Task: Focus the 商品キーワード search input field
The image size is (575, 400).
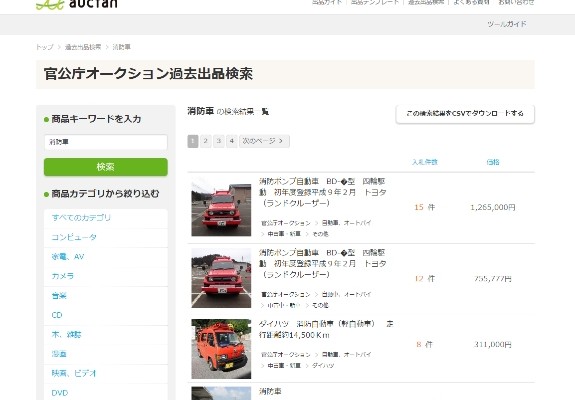Action: 106,142
